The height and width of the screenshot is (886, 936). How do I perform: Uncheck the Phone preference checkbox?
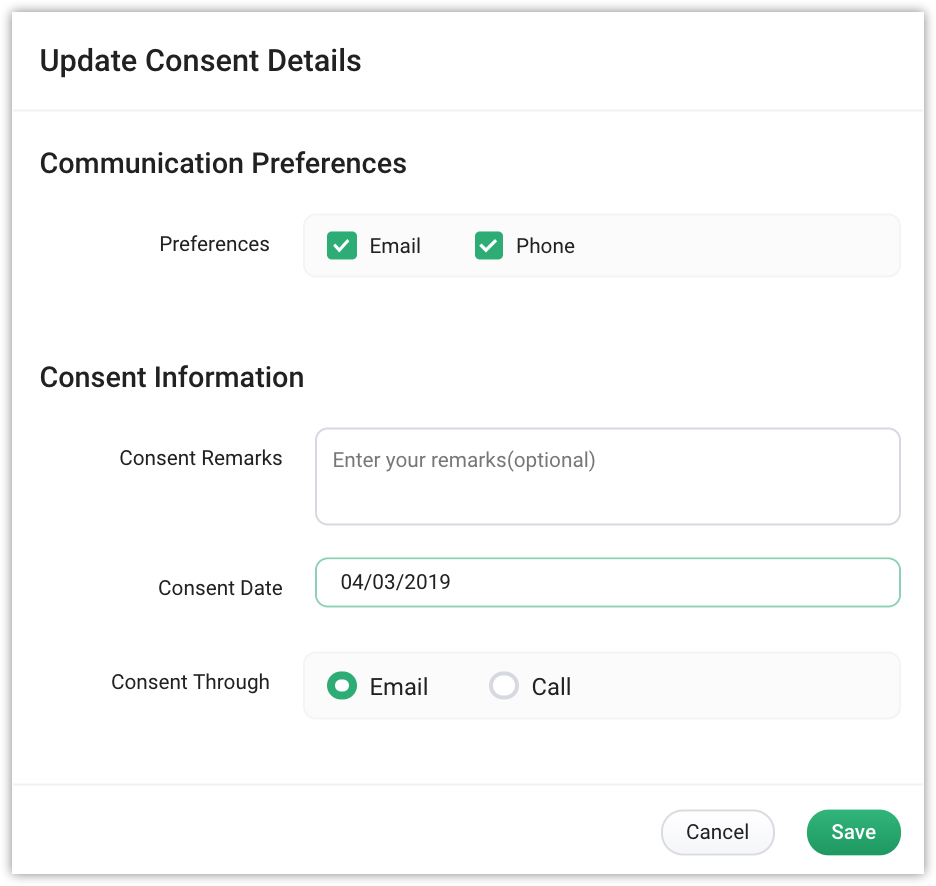click(489, 246)
